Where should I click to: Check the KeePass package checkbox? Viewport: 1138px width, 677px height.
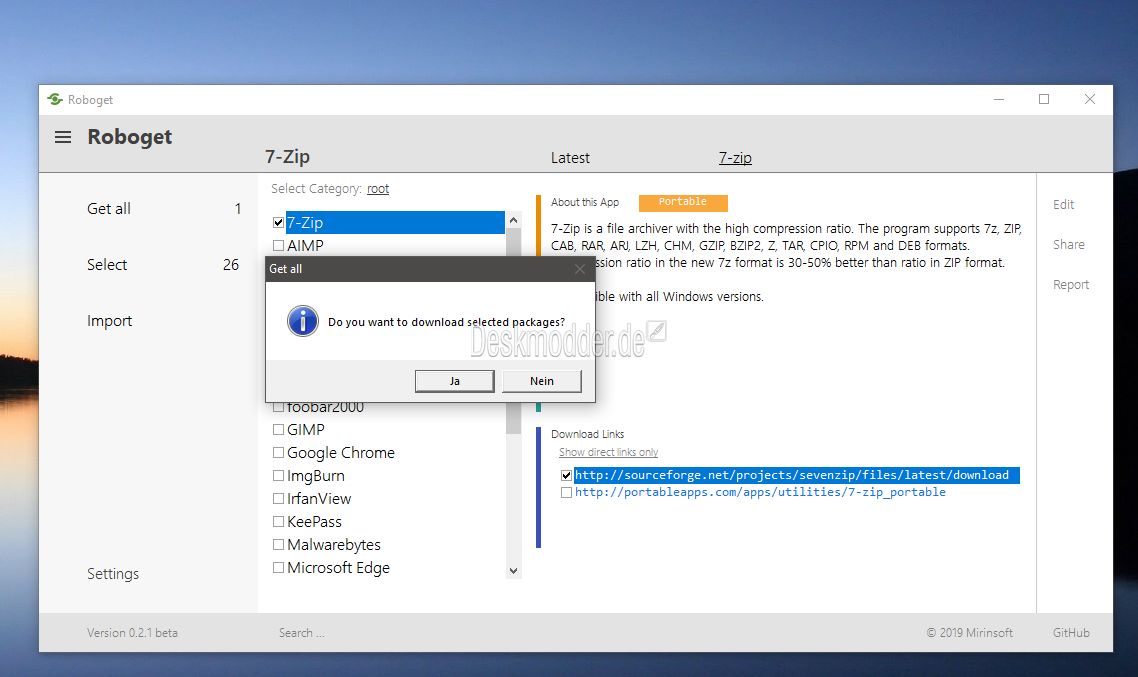[278, 522]
